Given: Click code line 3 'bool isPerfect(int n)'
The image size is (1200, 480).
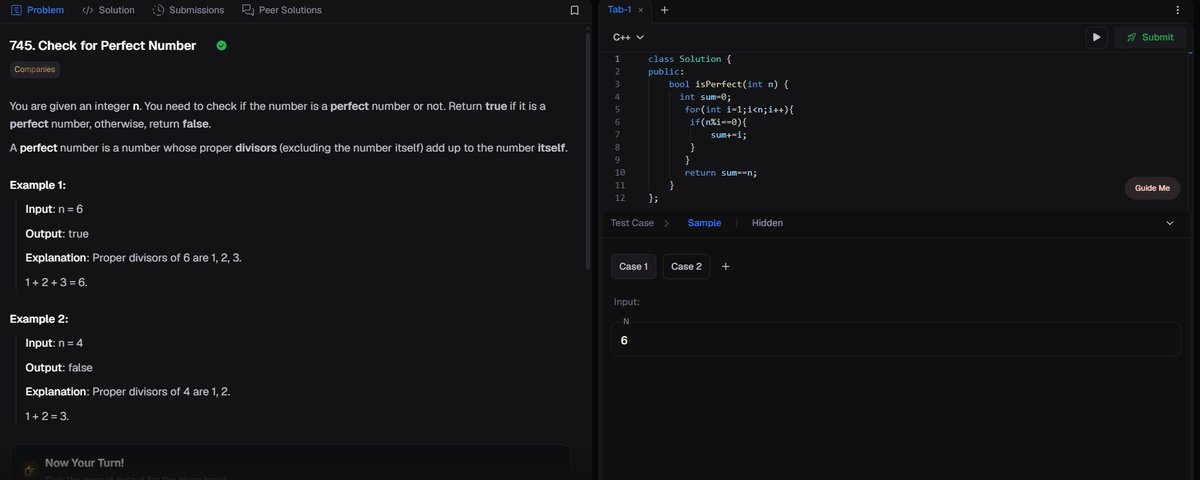Looking at the screenshot, I should pyautogui.click(x=730, y=85).
